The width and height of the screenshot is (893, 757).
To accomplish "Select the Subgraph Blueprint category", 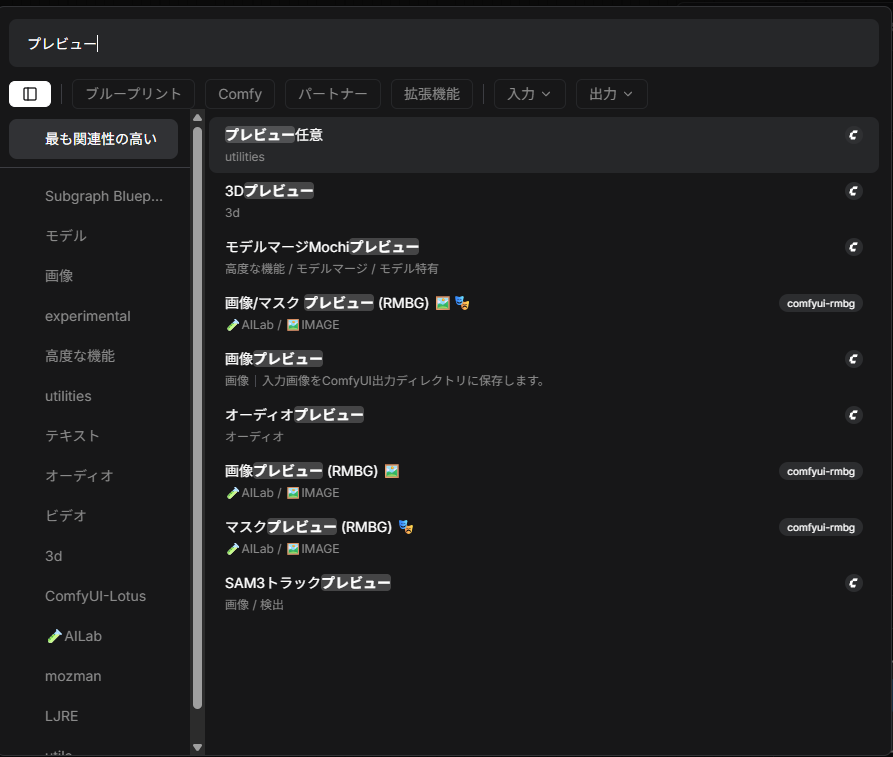I will pyautogui.click(x=93, y=196).
